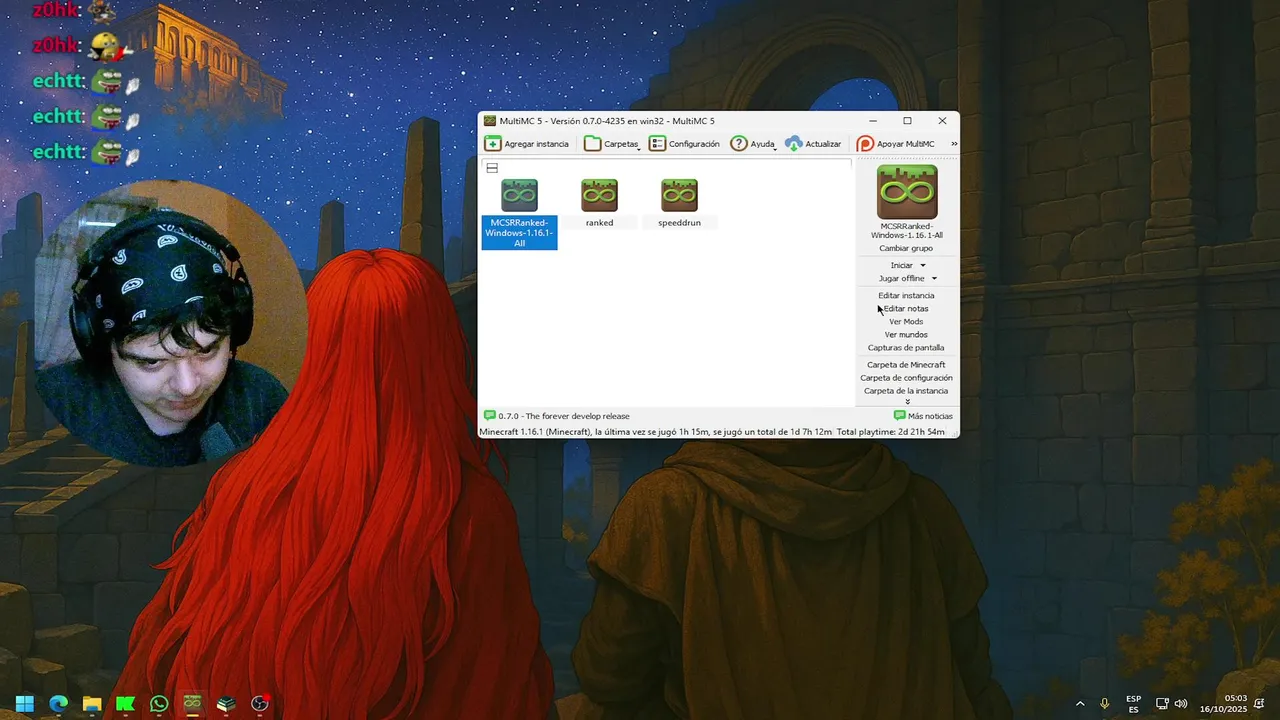Click Cambiar grupo
Viewport: 1280px width, 720px height.
[906, 248]
